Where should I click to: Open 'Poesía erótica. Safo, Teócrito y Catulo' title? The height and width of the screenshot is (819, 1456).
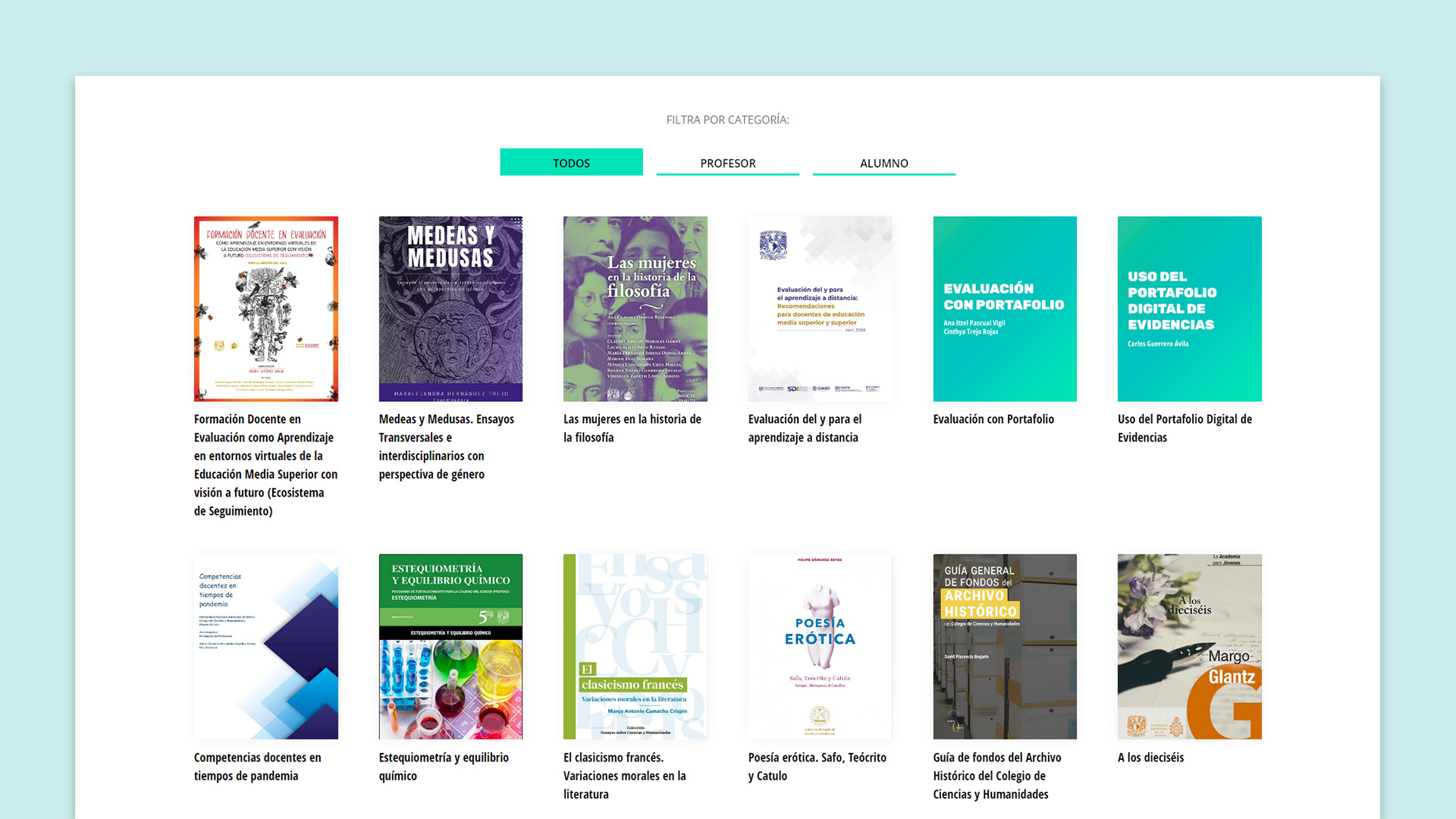[817, 766]
